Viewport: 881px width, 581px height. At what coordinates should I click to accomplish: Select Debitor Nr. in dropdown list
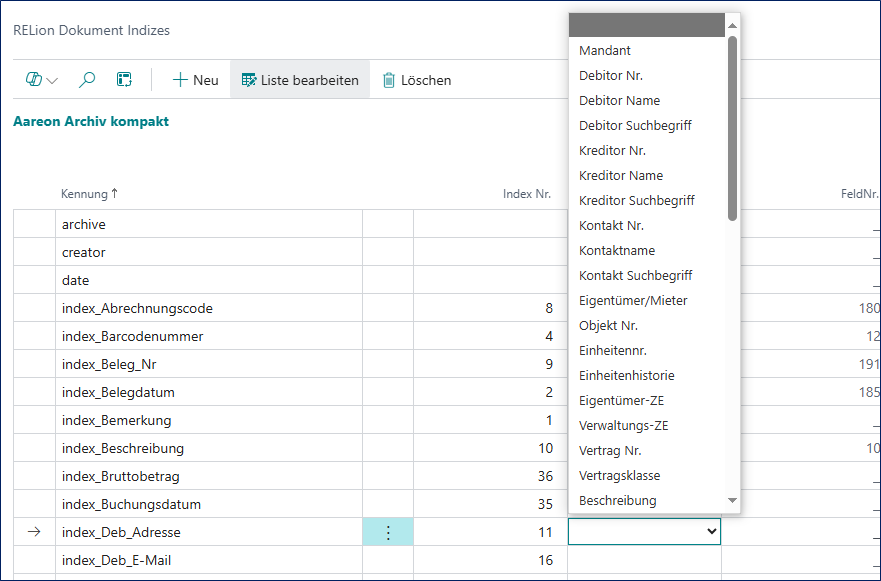pyautogui.click(x=610, y=75)
